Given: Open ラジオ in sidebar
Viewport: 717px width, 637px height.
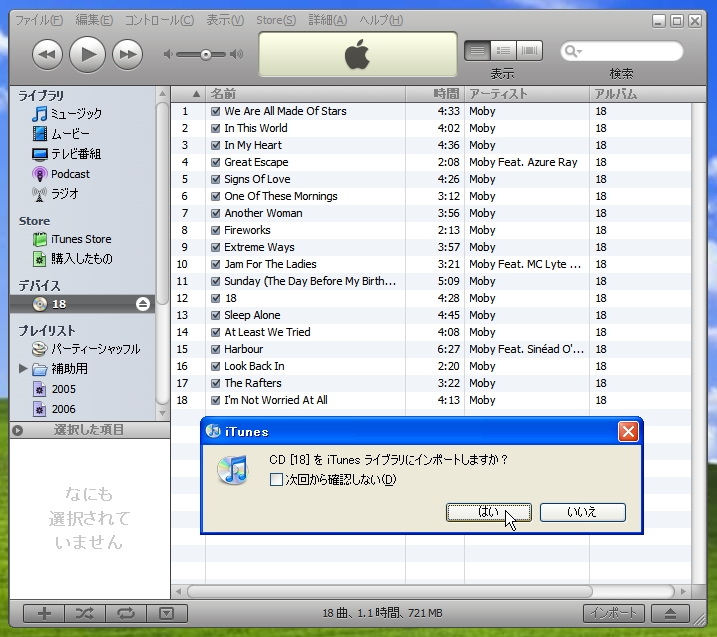Looking at the screenshot, I should tap(55, 194).
